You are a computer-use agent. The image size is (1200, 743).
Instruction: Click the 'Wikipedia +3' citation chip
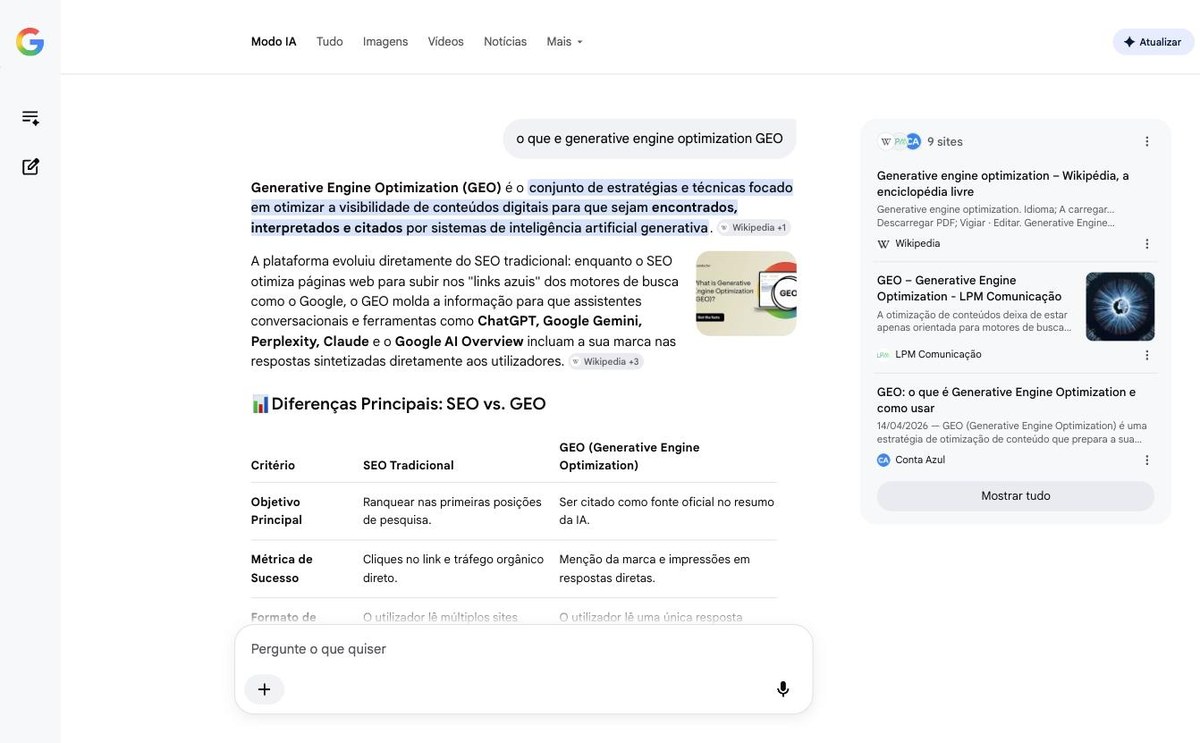pos(606,362)
